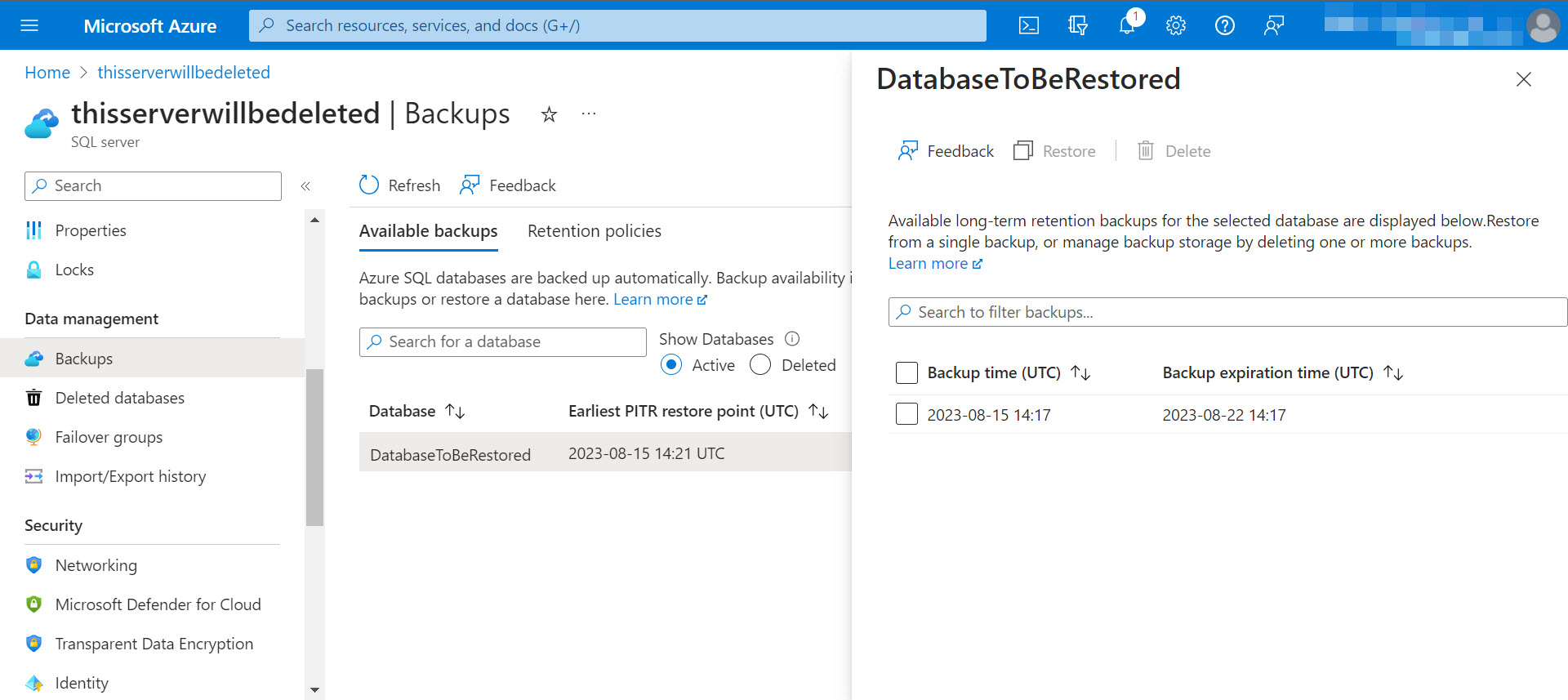Open portal settings gear
This screenshot has width=1568, height=700.
coord(1176,25)
